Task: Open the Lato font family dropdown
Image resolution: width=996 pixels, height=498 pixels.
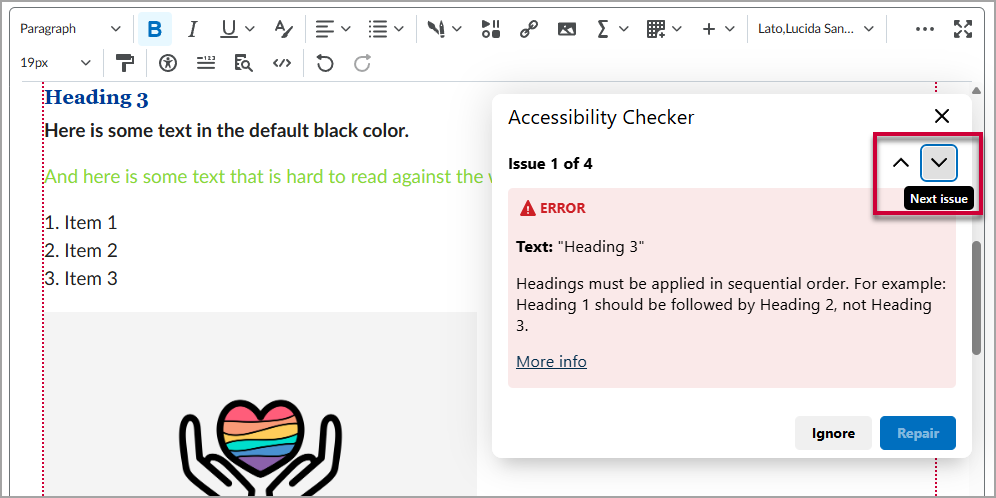Action: [x=816, y=29]
